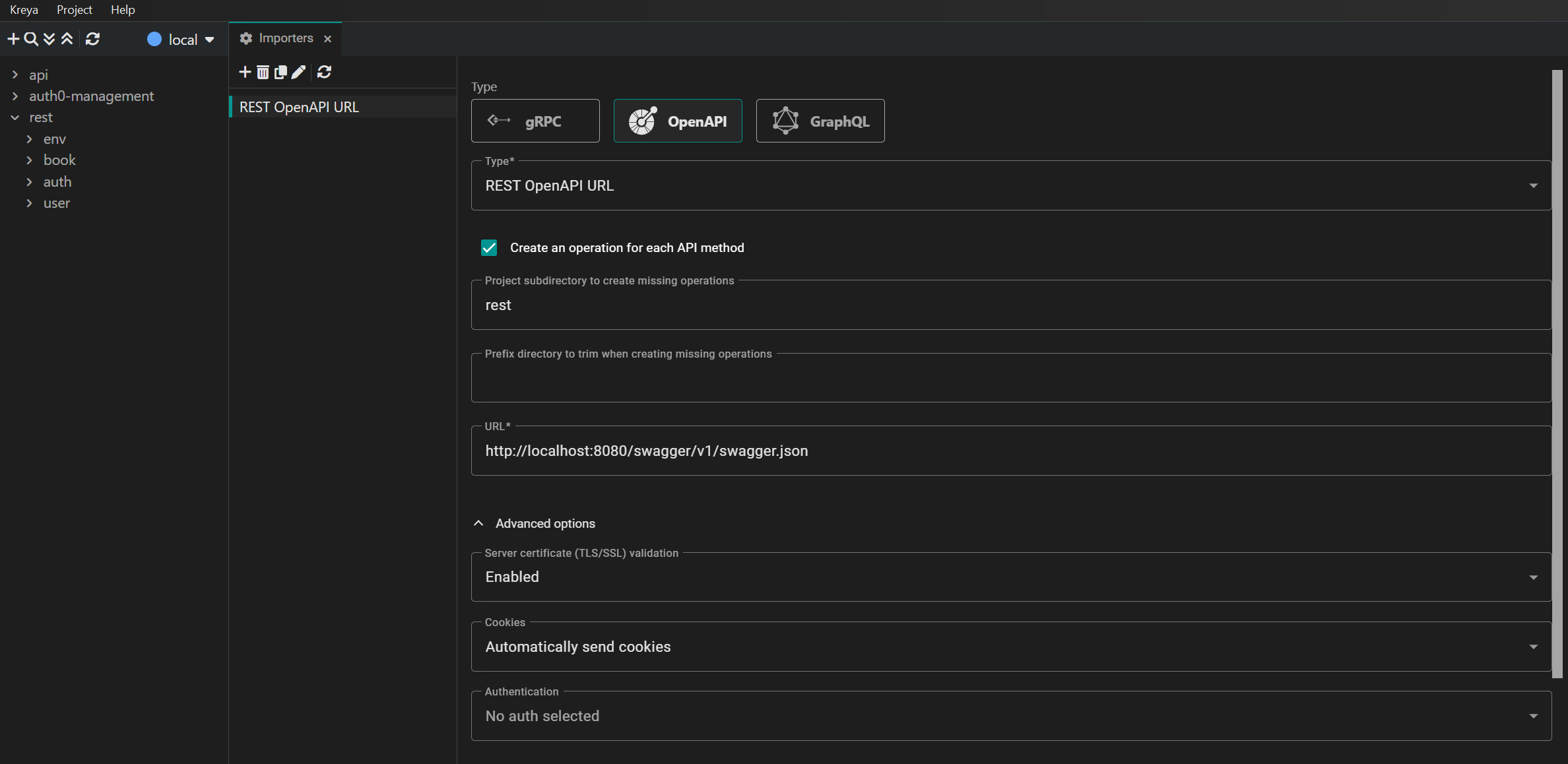Click the add operation plus icon in sidebar
Viewport: 1568px width, 764px height.
13,39
